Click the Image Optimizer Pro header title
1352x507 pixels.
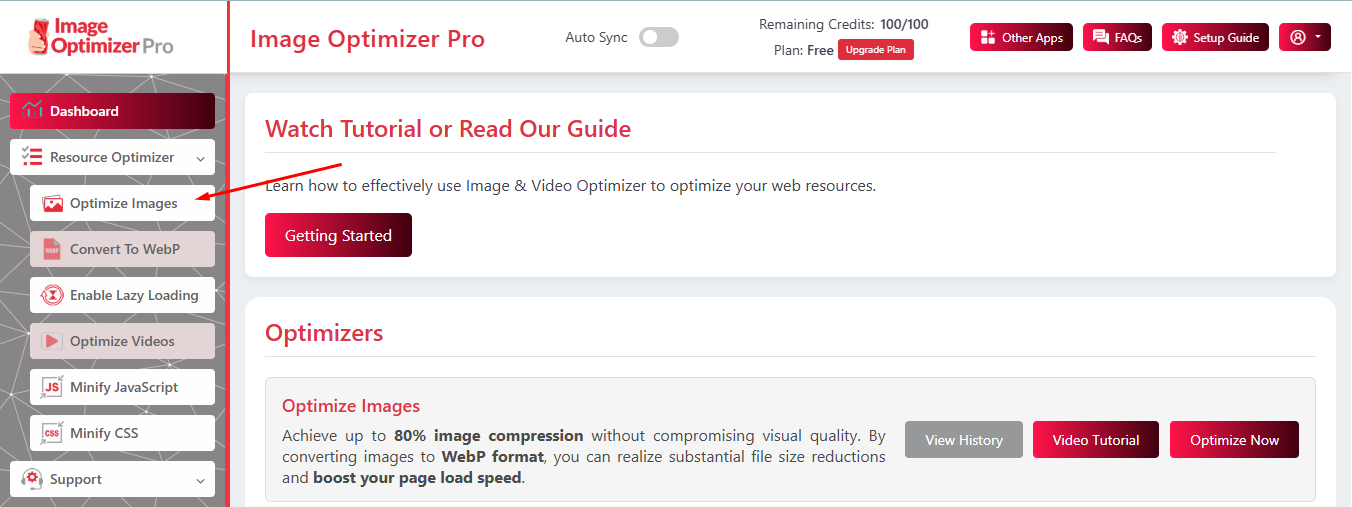pos(367,39)
